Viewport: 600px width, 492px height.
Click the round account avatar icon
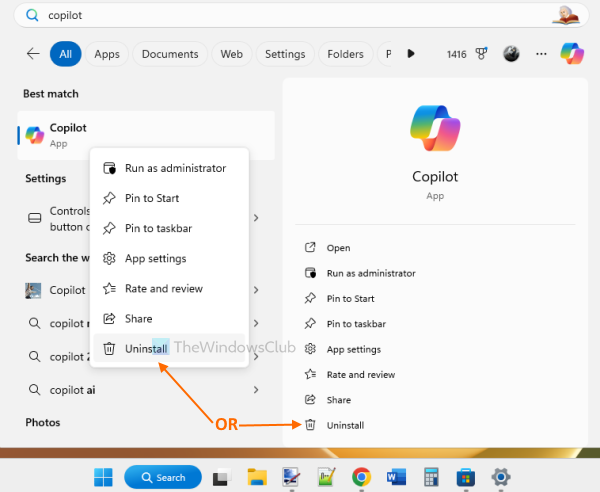[511, 54]
